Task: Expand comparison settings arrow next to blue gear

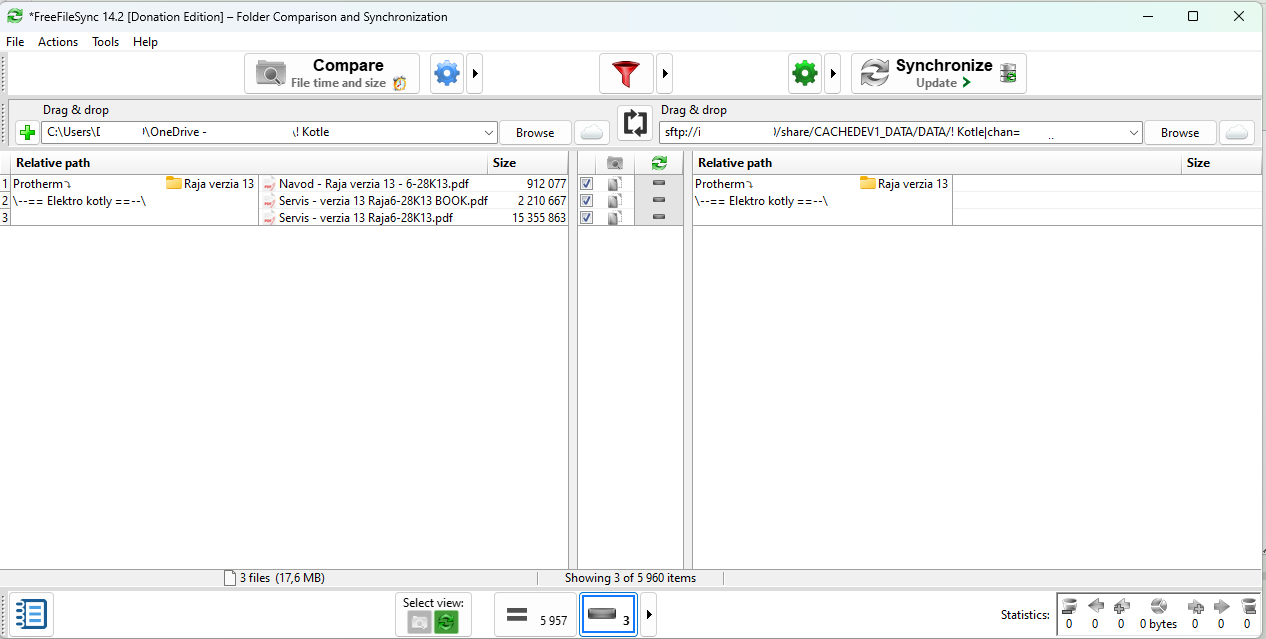Action: (476, 73)
